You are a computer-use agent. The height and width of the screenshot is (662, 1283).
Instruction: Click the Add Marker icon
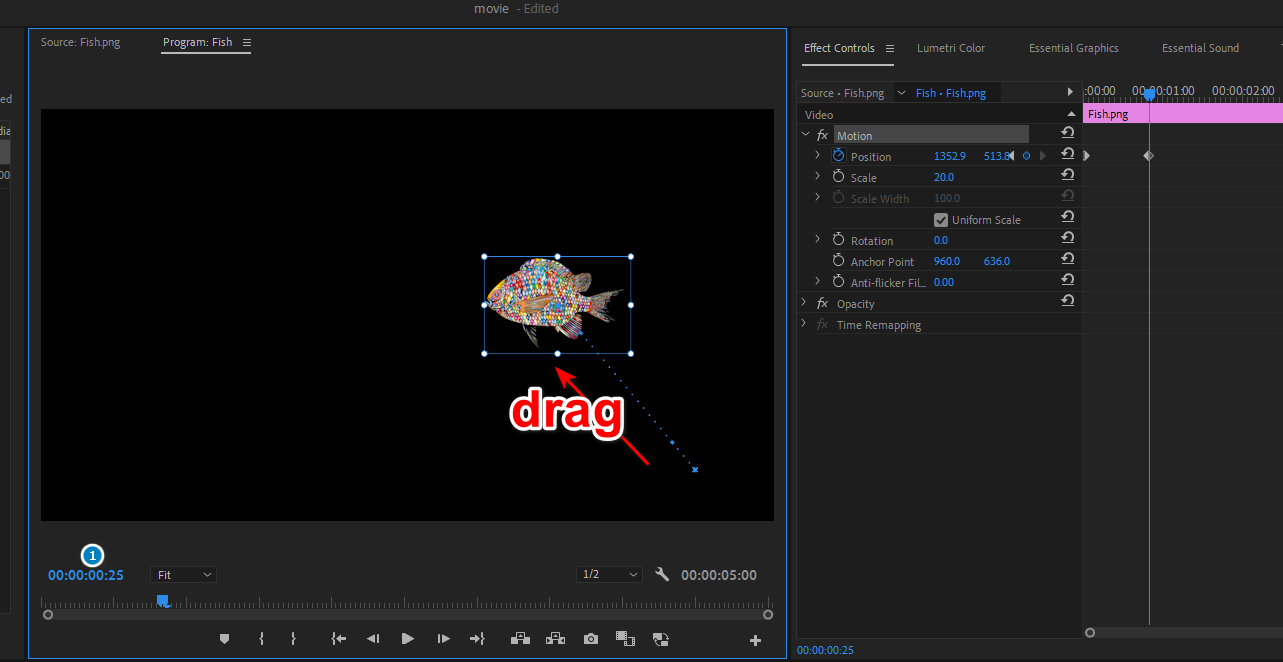[x=224, y=639]
